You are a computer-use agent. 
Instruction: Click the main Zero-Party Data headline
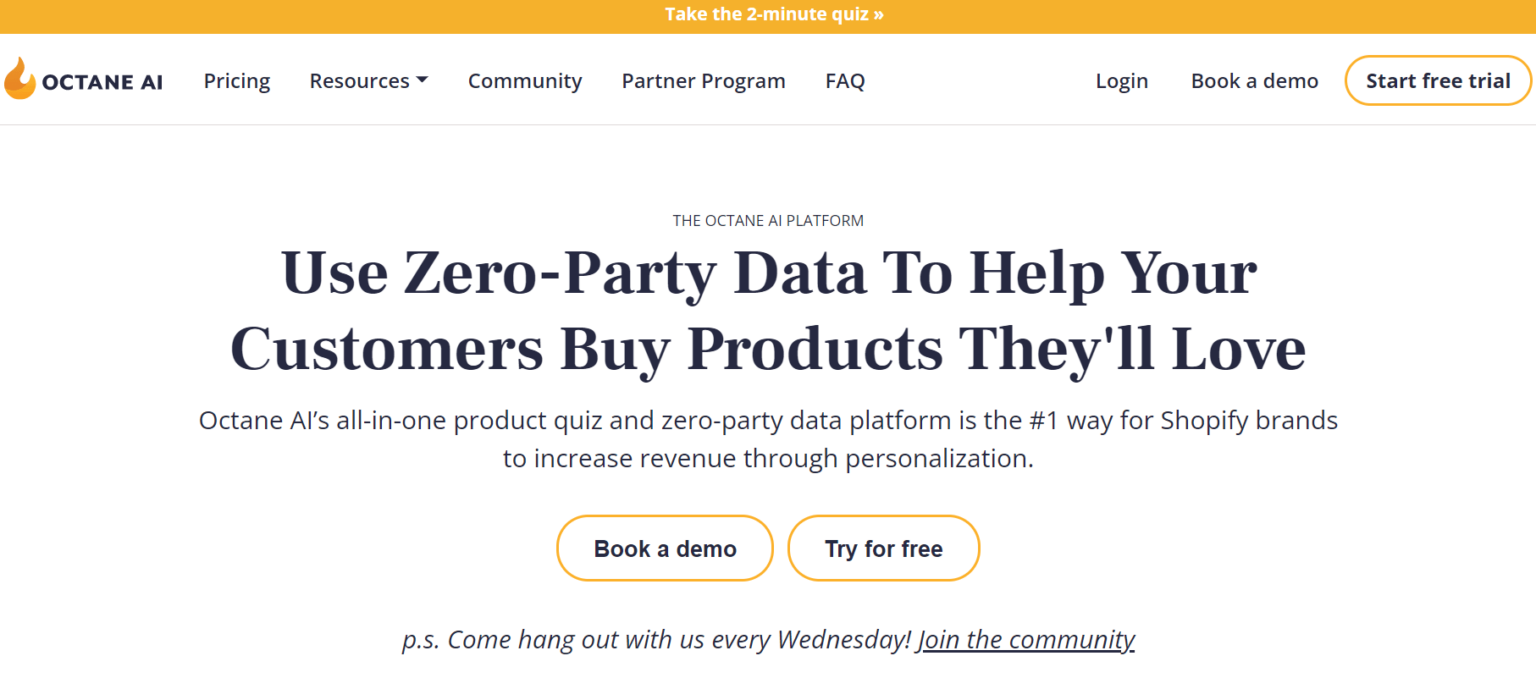(768, 310)
